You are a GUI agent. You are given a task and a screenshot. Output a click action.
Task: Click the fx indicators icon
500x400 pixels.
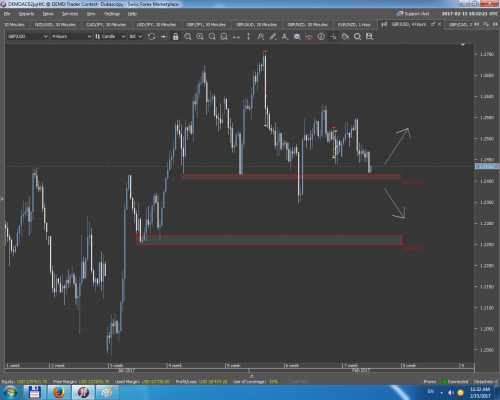coord(261,37)
